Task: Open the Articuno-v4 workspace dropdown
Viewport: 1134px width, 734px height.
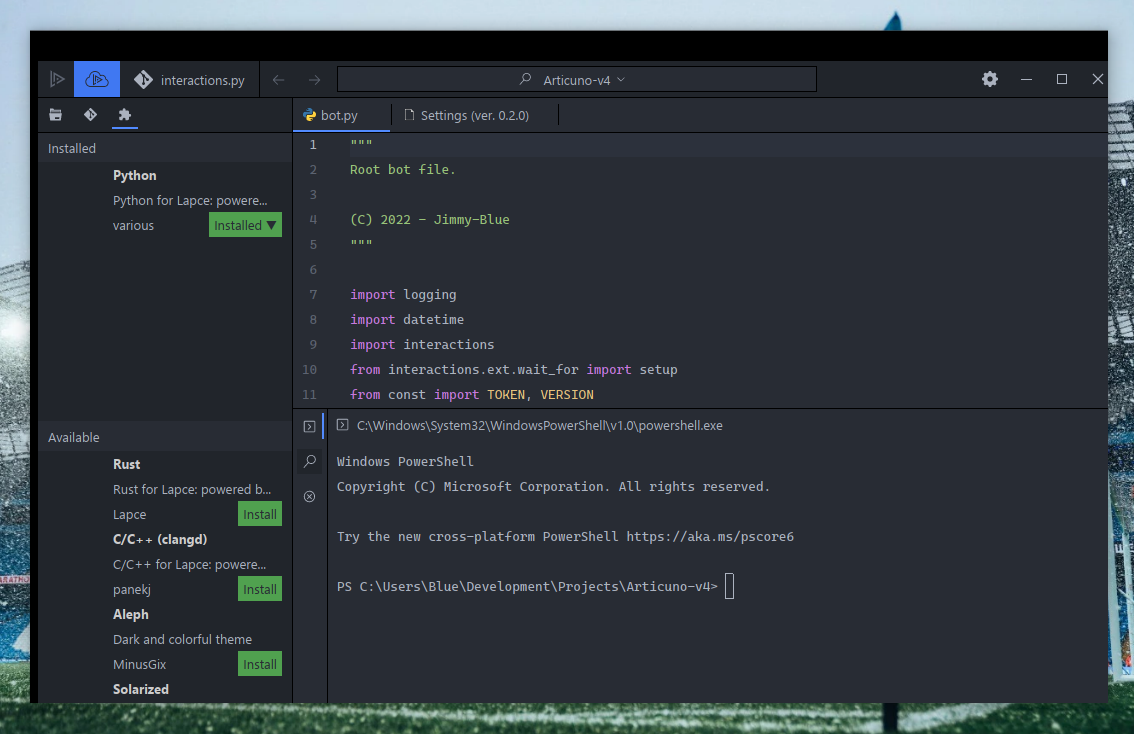Action: [x=576, y=79]
